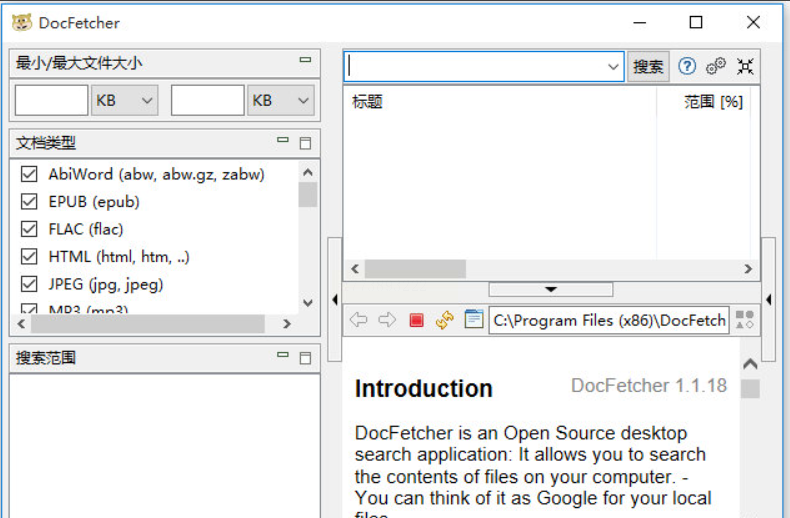Image resolution: width=790 pixels, height=518 pixels.
Task: Click the down triangle to hide preview pane
Action: pyautogui.click(x=551, y=290)
